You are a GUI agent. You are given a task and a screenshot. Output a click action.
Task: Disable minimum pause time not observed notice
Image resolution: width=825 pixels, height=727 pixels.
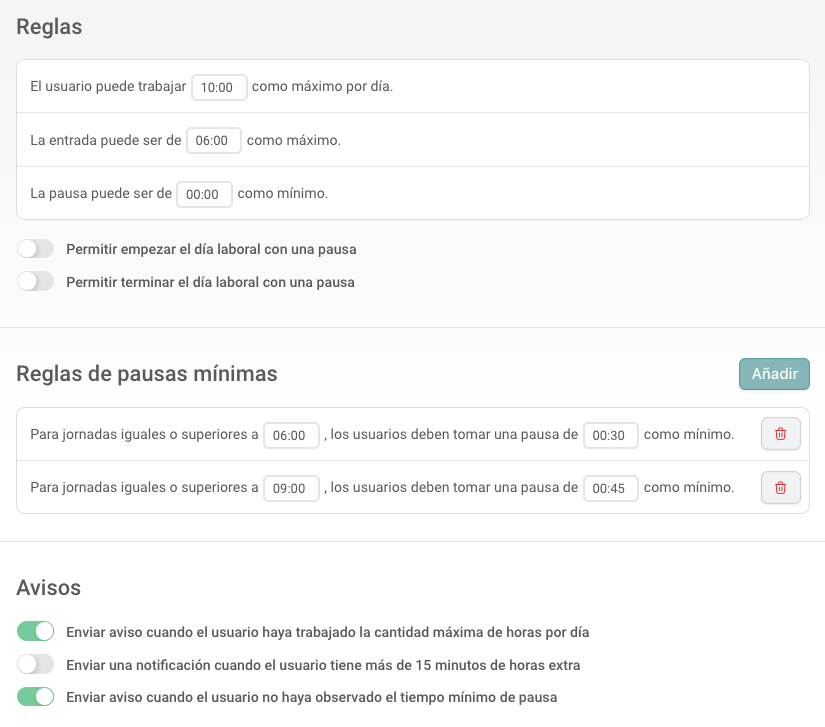[x=36, y=696]
